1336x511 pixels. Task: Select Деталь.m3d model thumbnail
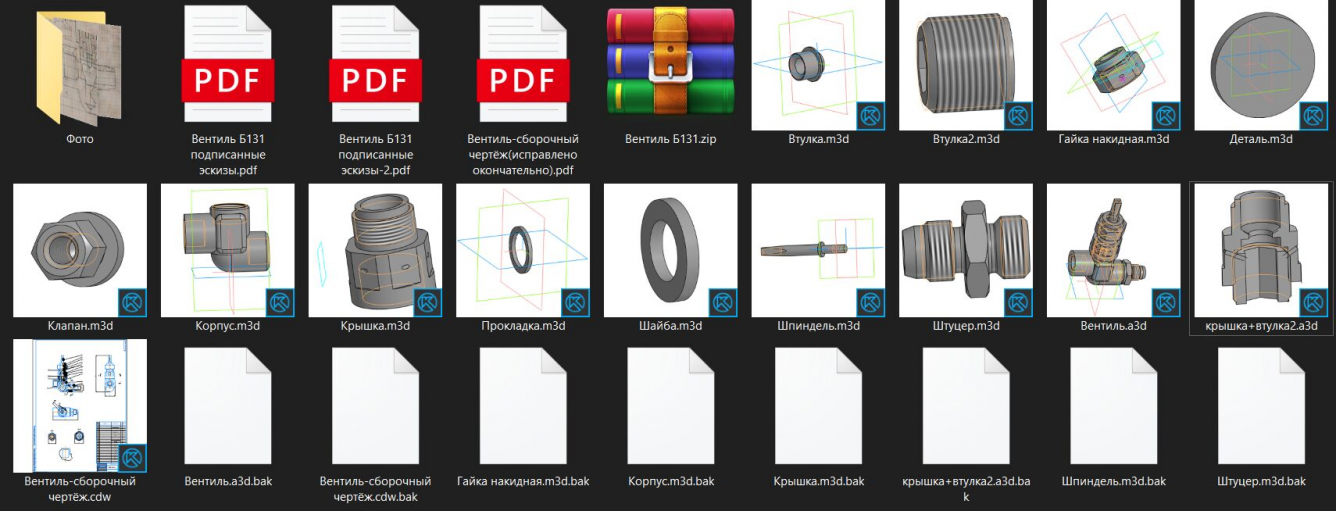tap(1261, 64)
